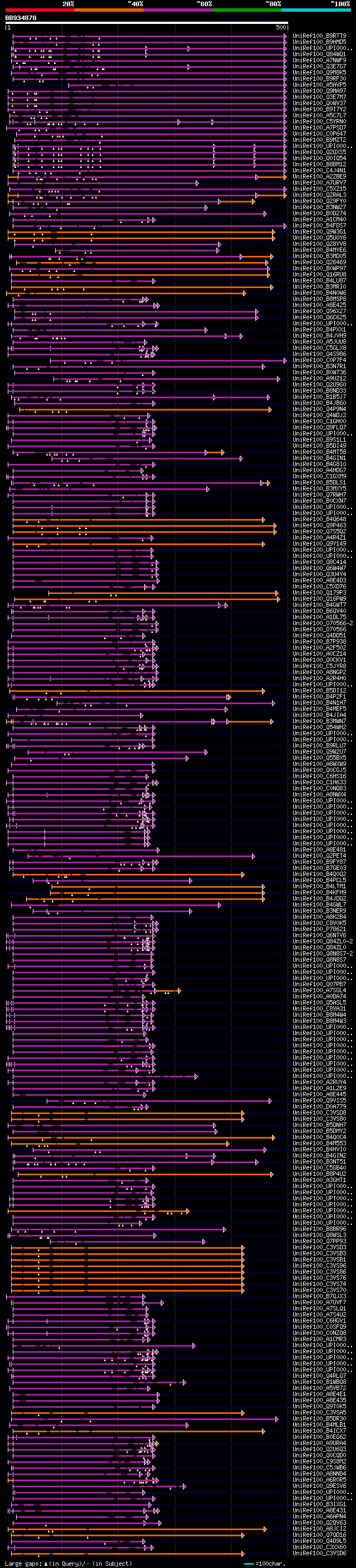This screenshot has height=1568, width=356.
Task: Click UniRef100_C3XX60 label
Action: click(319, 1547)
